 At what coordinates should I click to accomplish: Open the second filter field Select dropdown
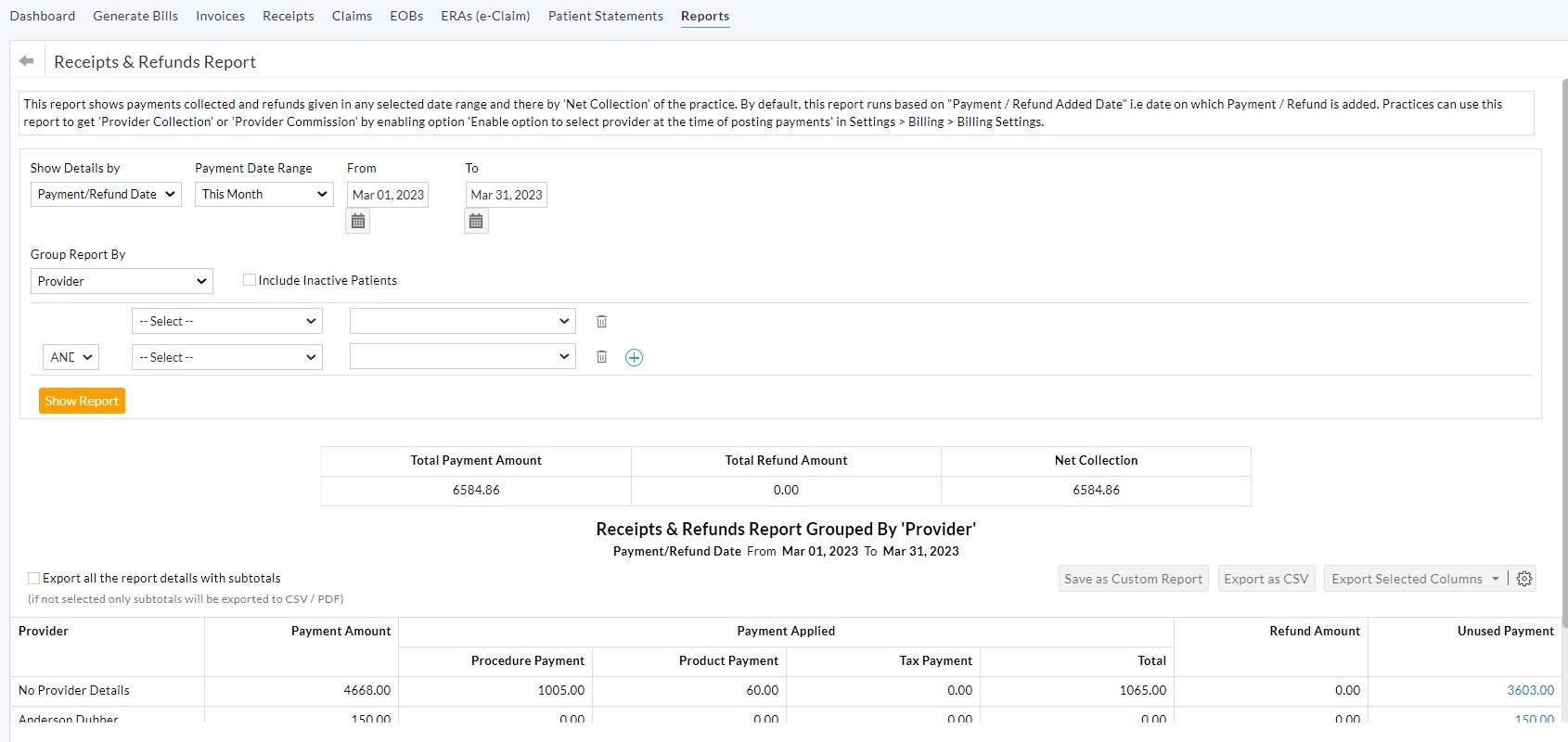[227, 357]
